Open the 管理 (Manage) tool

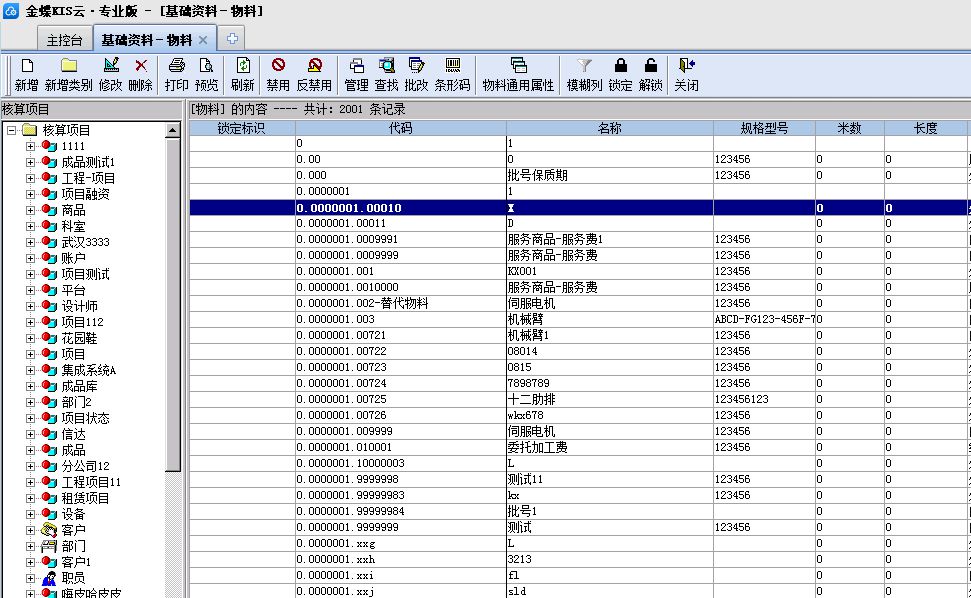(x=357, y=65)
